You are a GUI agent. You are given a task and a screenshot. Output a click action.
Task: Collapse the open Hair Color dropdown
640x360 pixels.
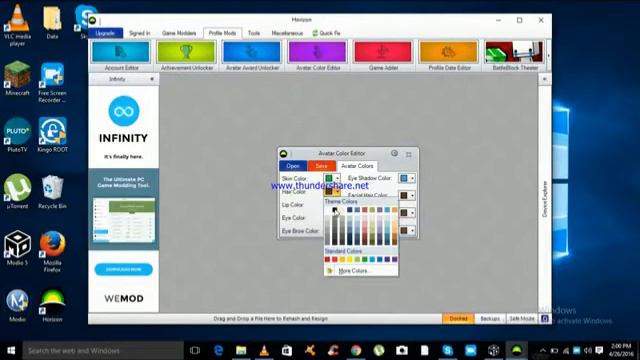click(337, 191)
